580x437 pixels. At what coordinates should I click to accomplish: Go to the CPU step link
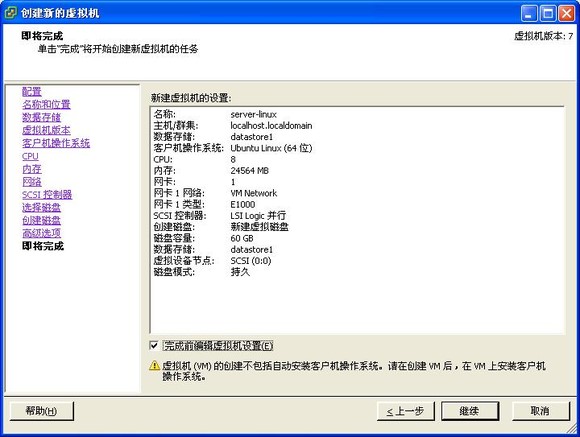click(30, 156)
